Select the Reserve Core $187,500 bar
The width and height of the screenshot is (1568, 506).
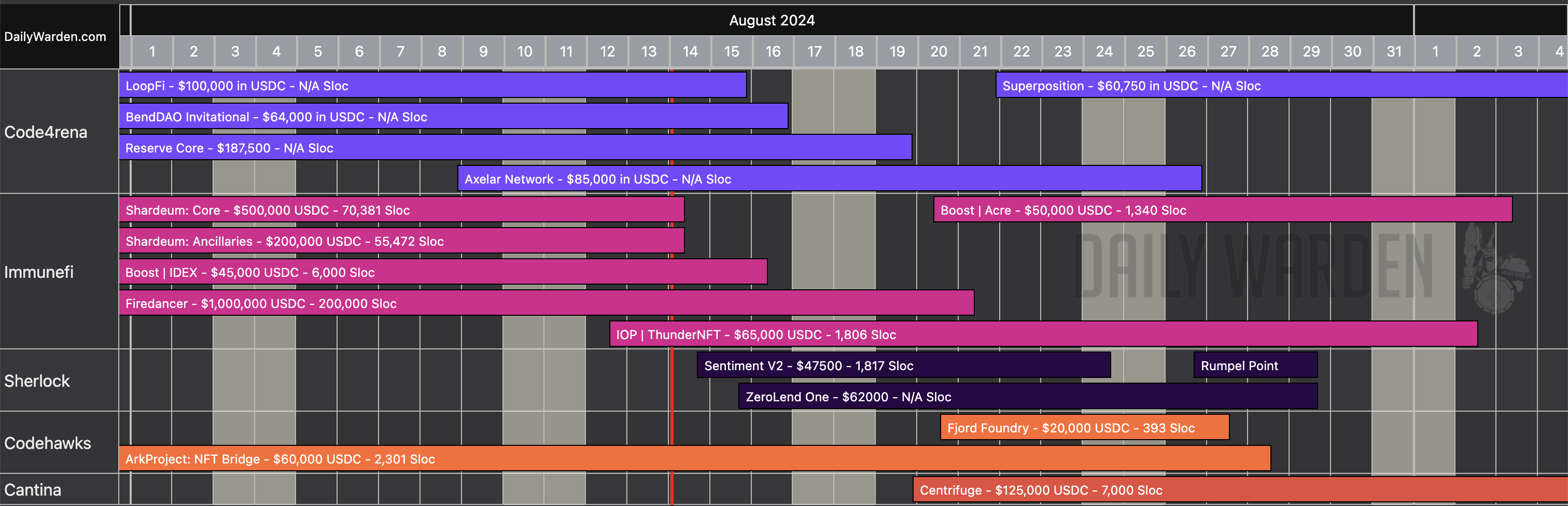[x=515, y=147]
